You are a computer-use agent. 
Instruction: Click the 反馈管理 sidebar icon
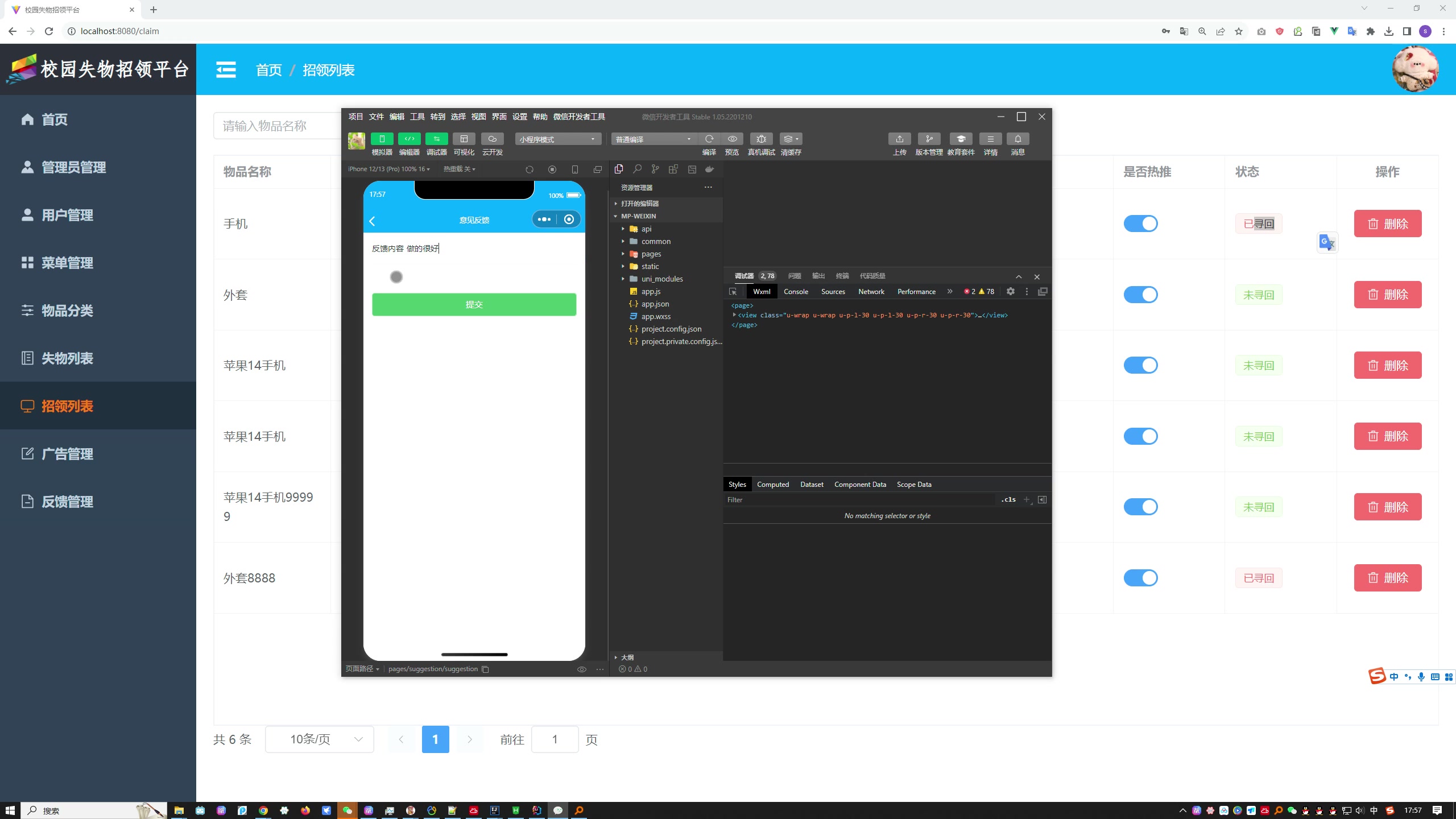click(x=28, y=501)
